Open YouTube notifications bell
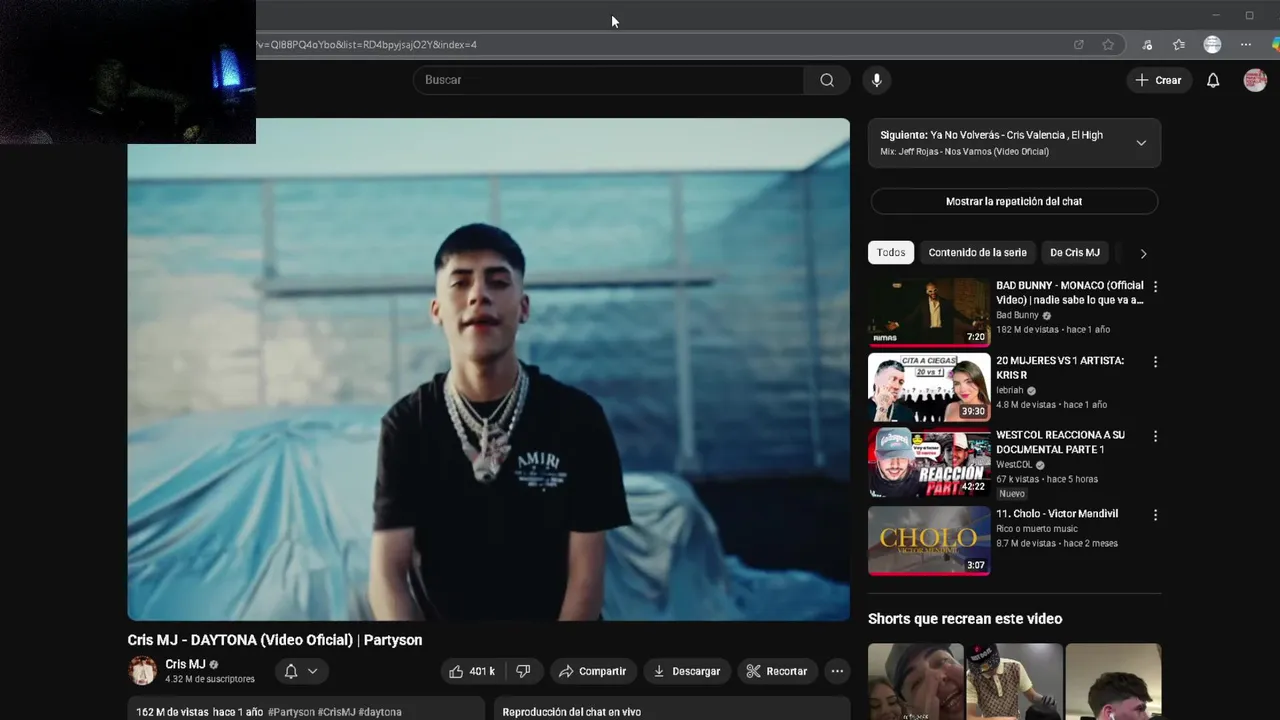The image size is (1280, 720). pos(1213,80)
